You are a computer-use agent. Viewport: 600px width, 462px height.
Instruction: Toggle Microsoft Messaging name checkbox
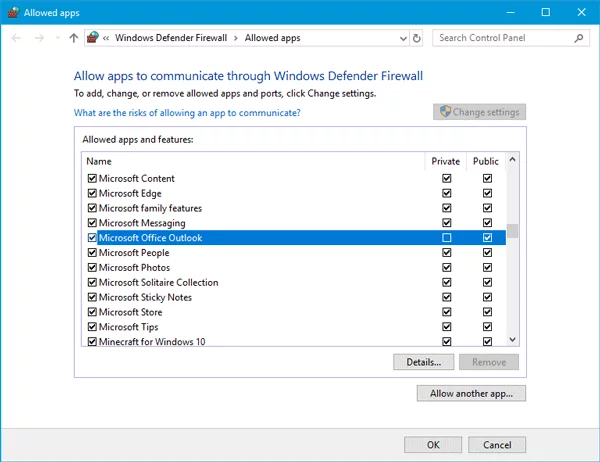[x=92, y=223]
